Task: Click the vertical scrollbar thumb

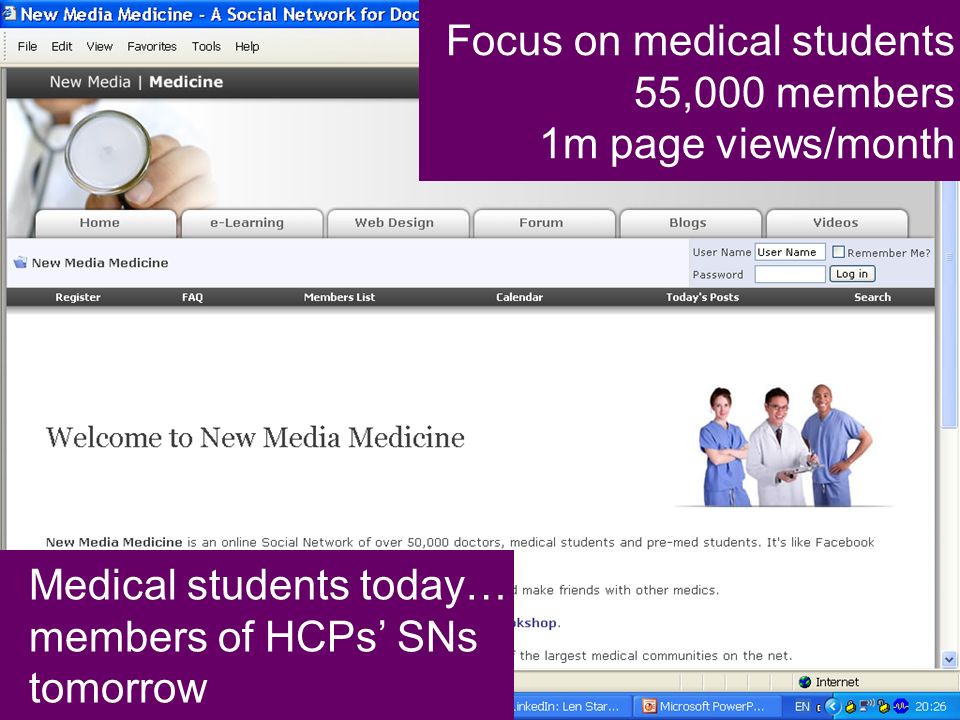Action: click(x=949, y=304)
